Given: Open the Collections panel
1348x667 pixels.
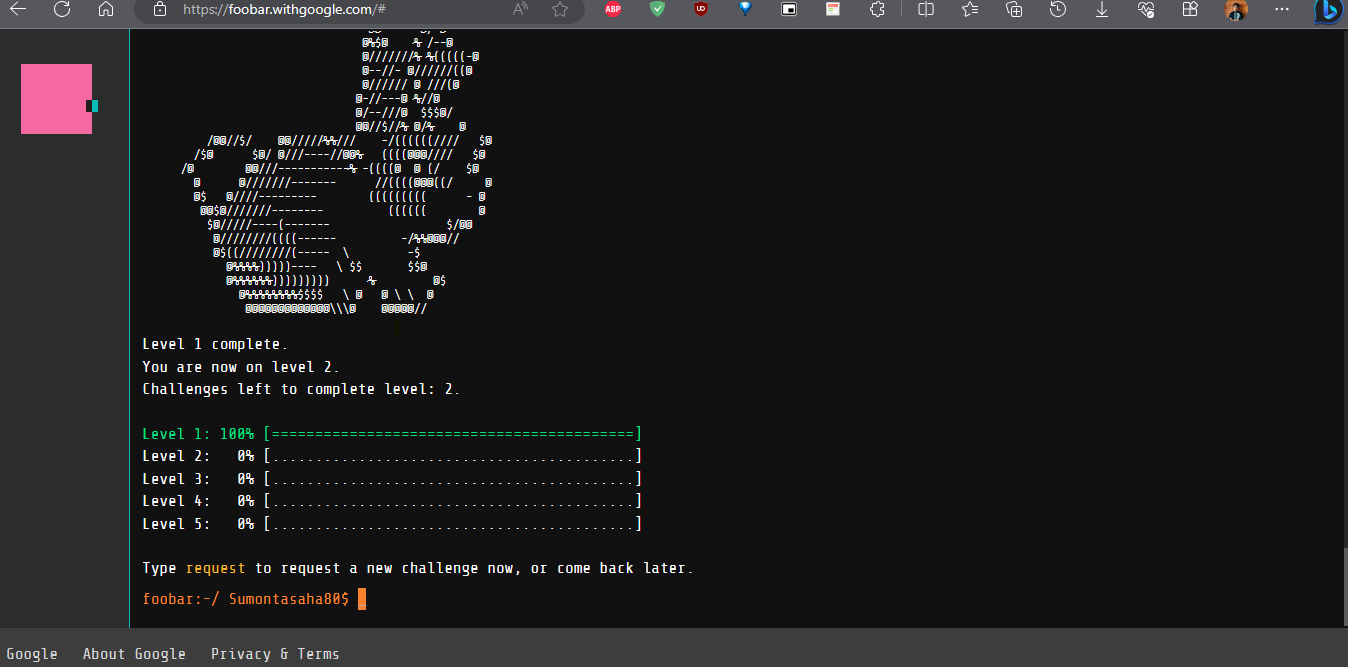Looking at the screenshot, I should tap(1014, 9).
